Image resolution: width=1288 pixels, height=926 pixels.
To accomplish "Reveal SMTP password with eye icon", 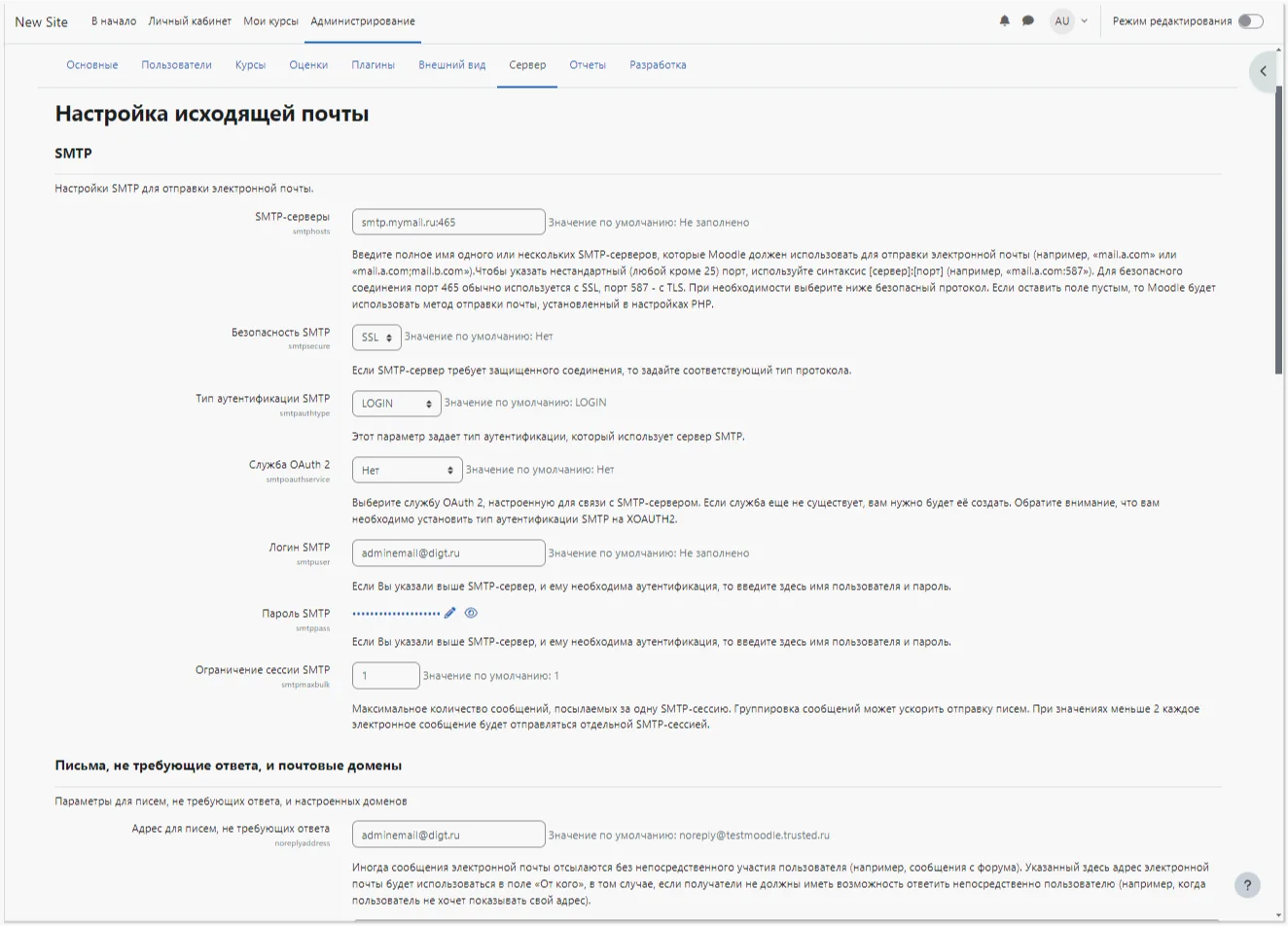I will click(x=471, y=613).
